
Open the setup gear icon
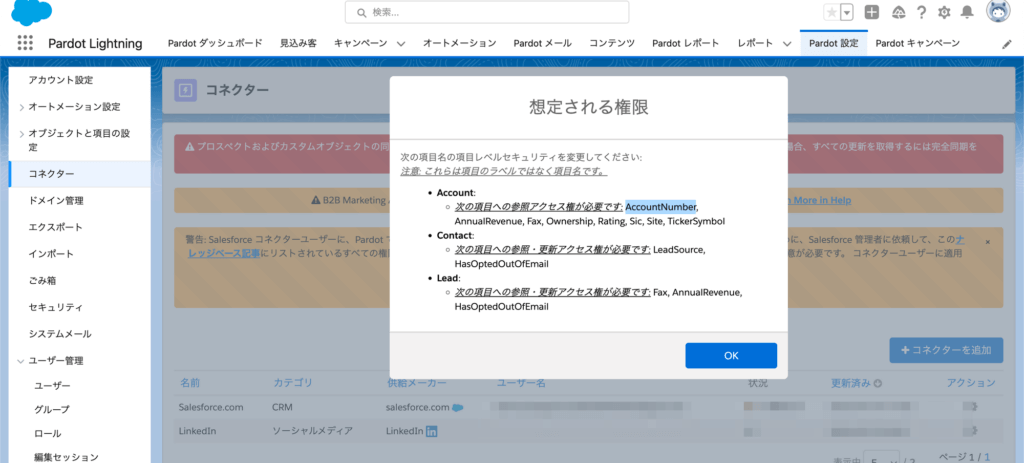(944, 12)
